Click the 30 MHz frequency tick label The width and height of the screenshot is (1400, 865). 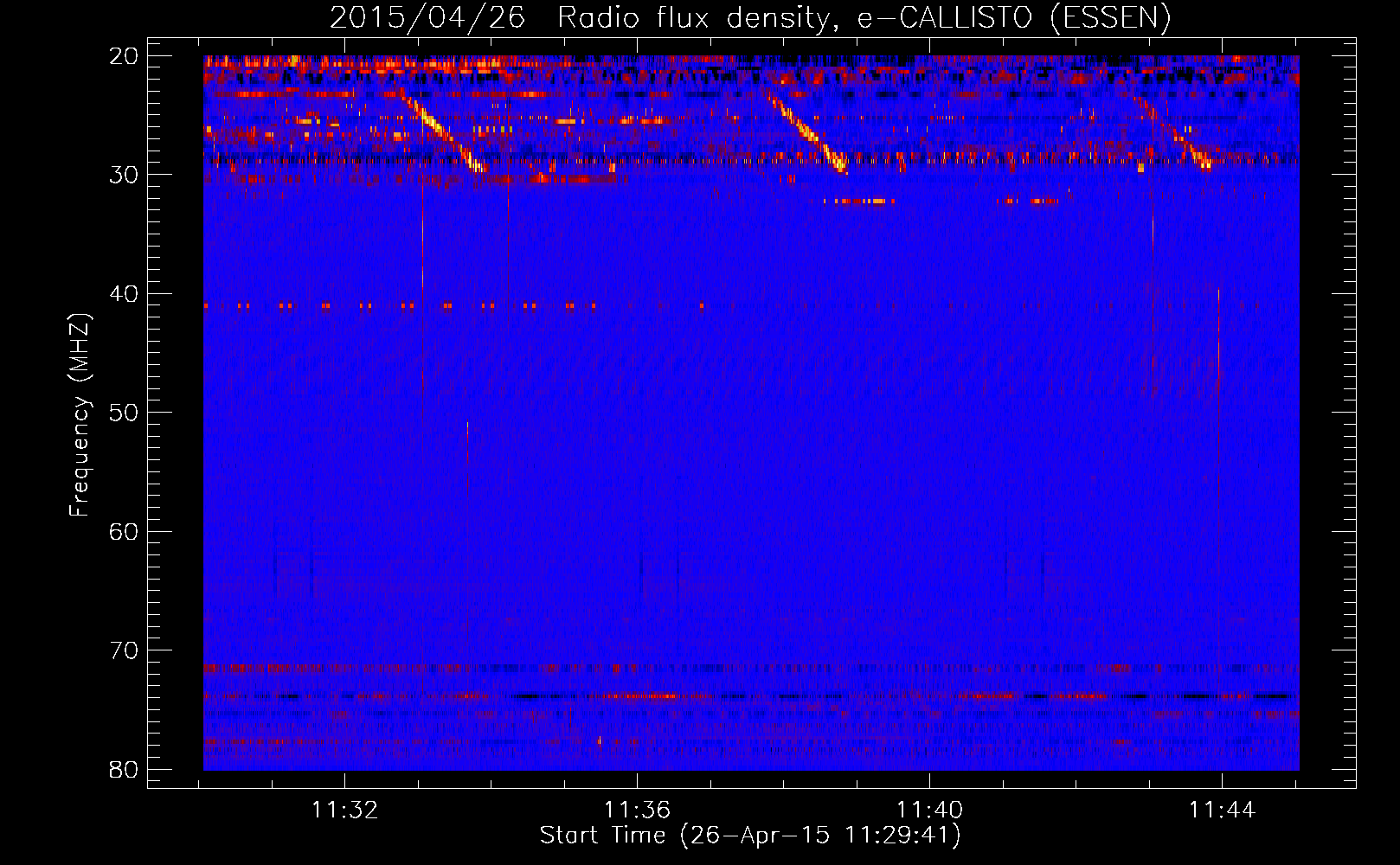tap(124, 175)
